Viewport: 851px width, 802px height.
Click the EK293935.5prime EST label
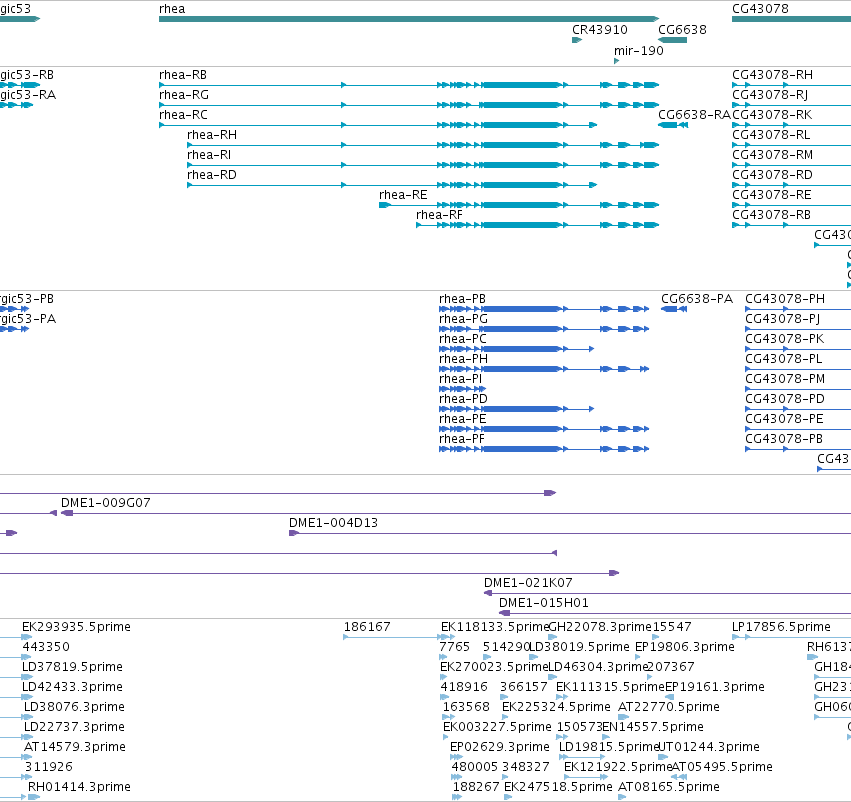tap(77, 627)
